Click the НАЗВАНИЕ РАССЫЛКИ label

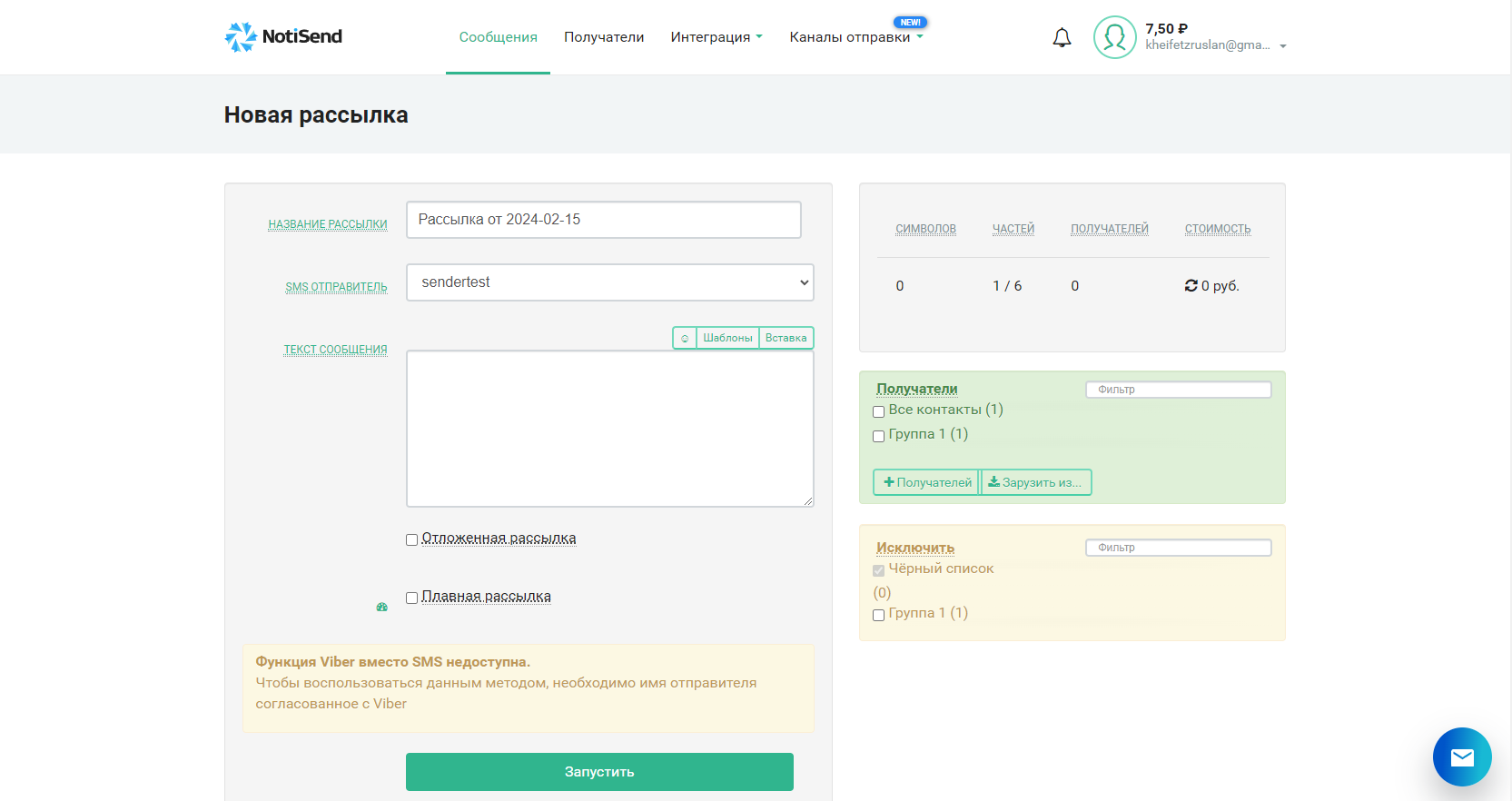point(328,224)
